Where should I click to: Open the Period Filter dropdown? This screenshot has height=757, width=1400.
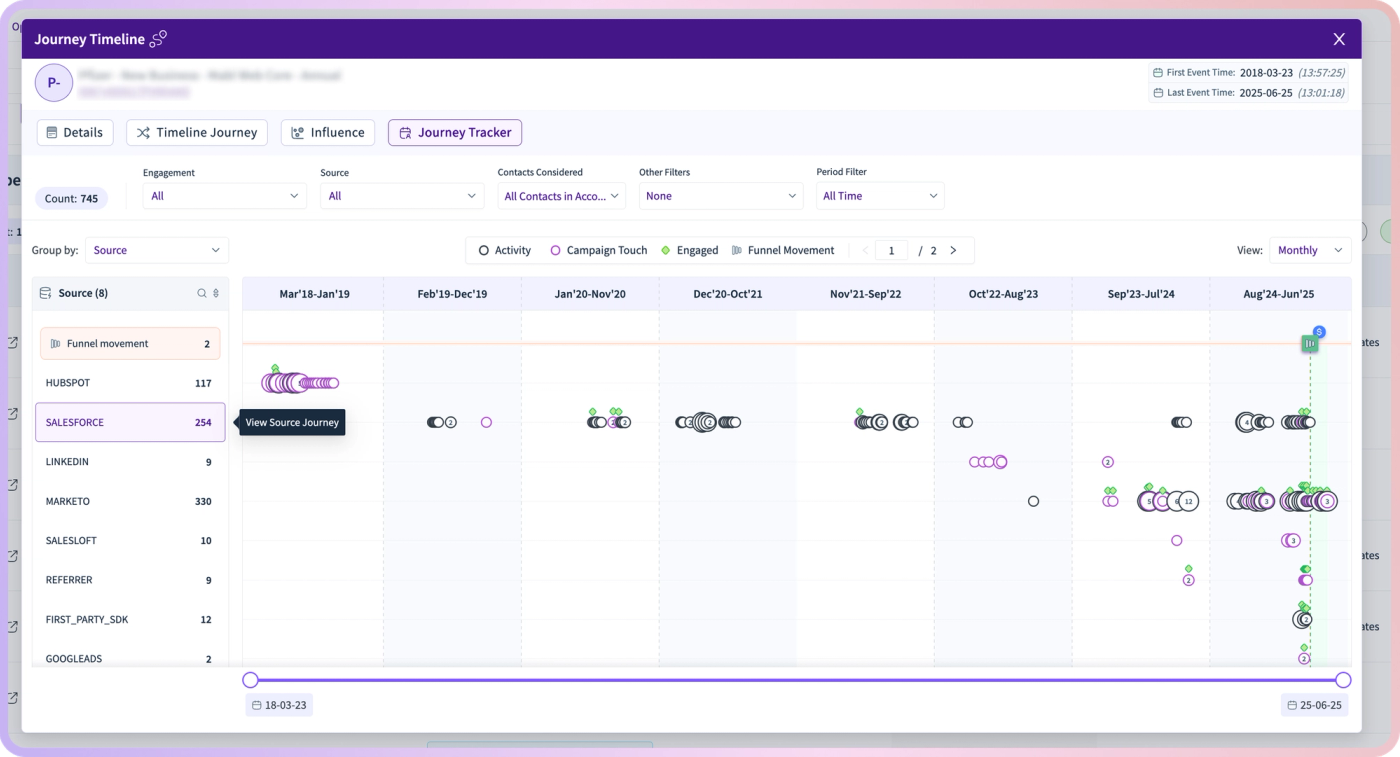point(880,196)
